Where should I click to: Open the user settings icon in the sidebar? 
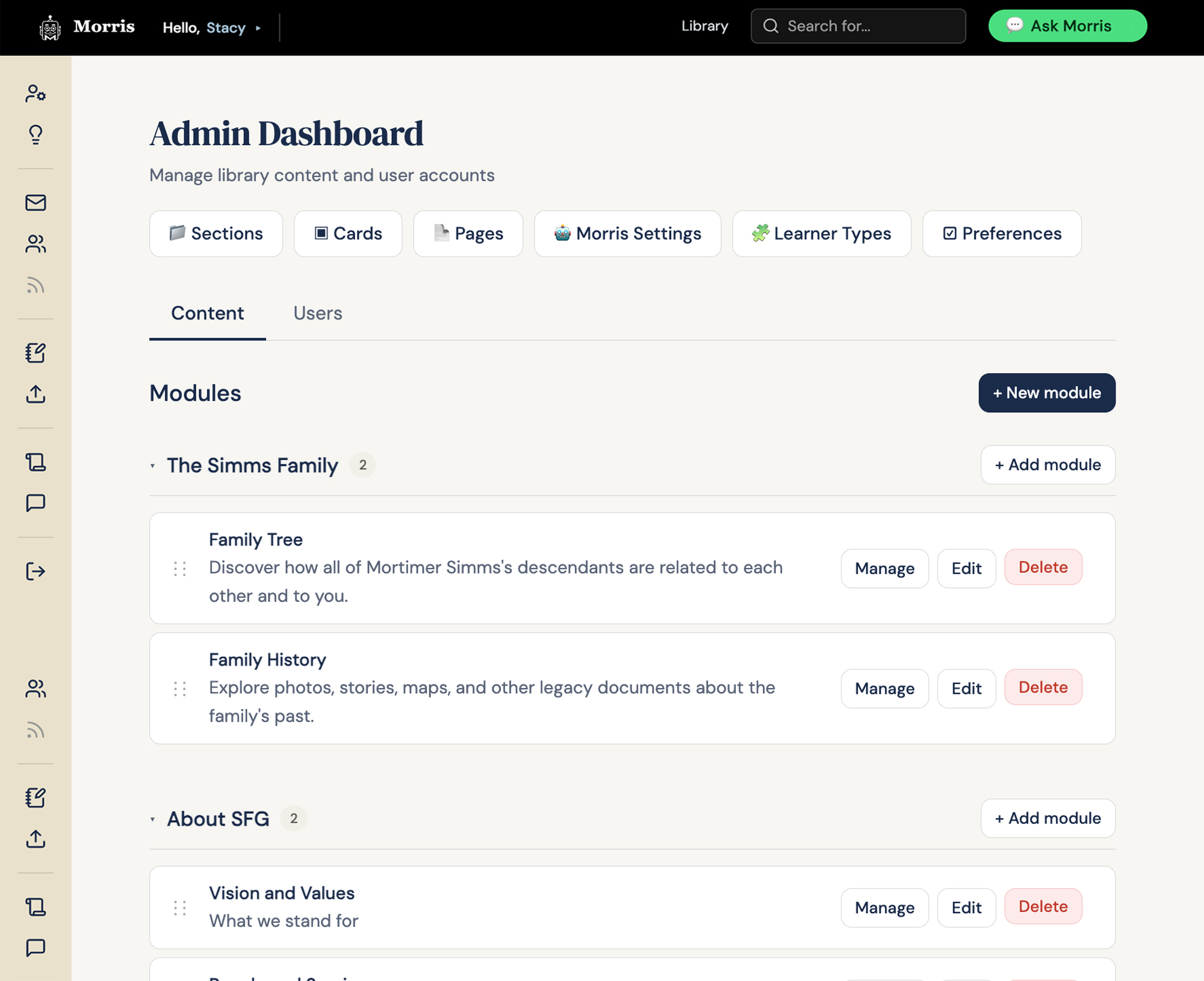click(x=36, y=93)
